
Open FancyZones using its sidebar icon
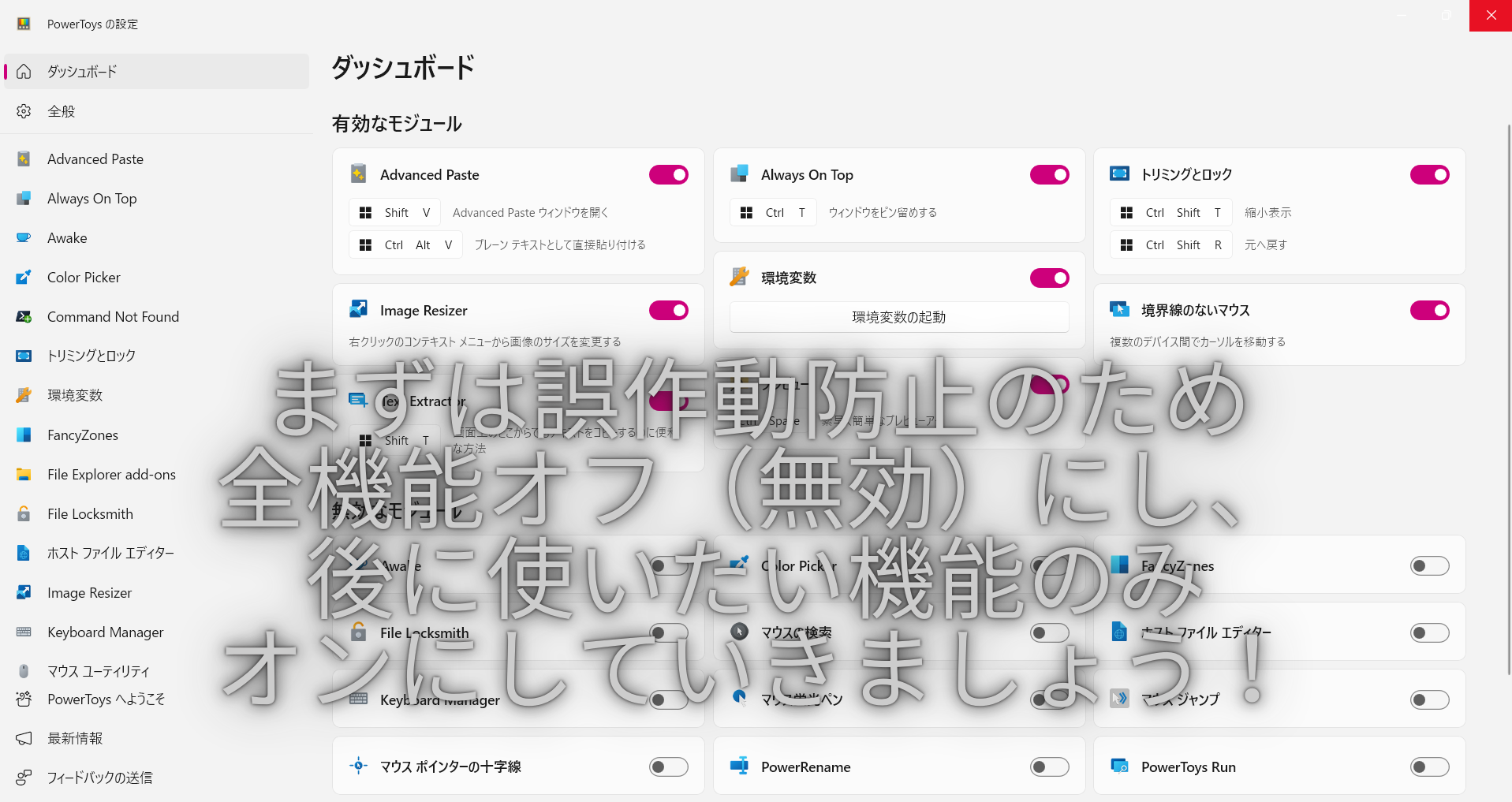click(x=24, y=435)
